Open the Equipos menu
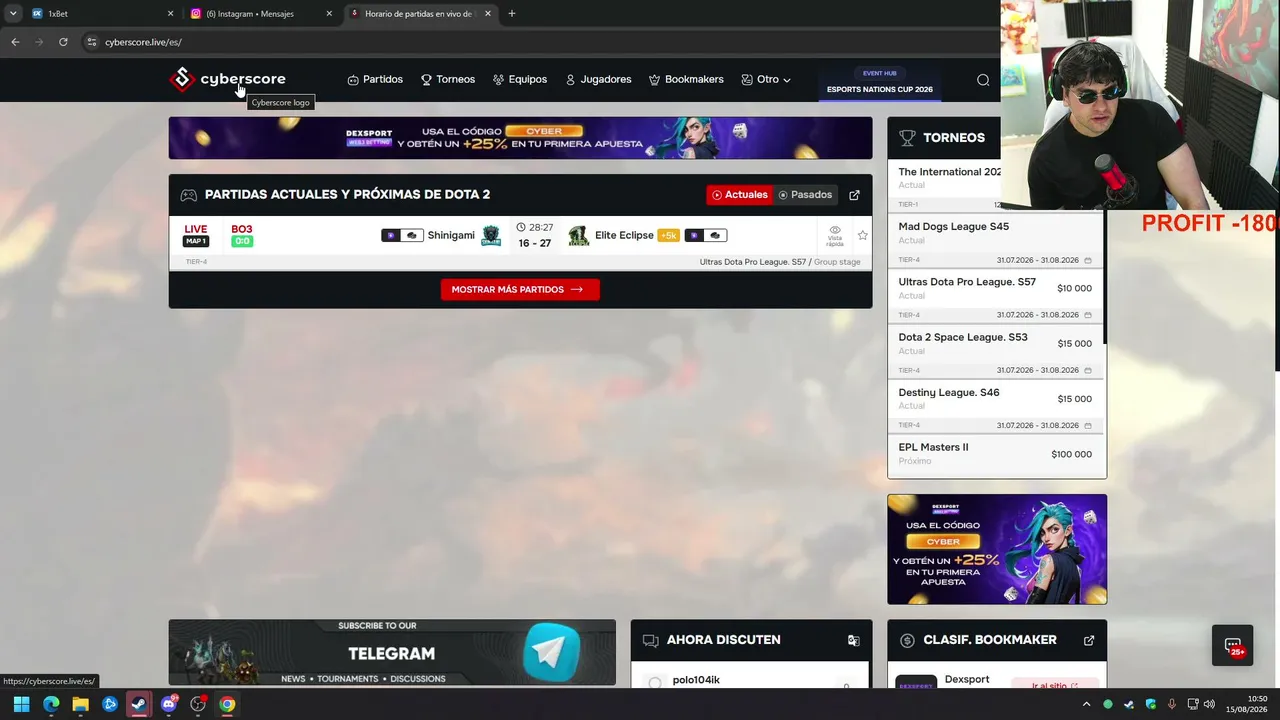Viewport: 1280px width, 720px height. point(520,80)
